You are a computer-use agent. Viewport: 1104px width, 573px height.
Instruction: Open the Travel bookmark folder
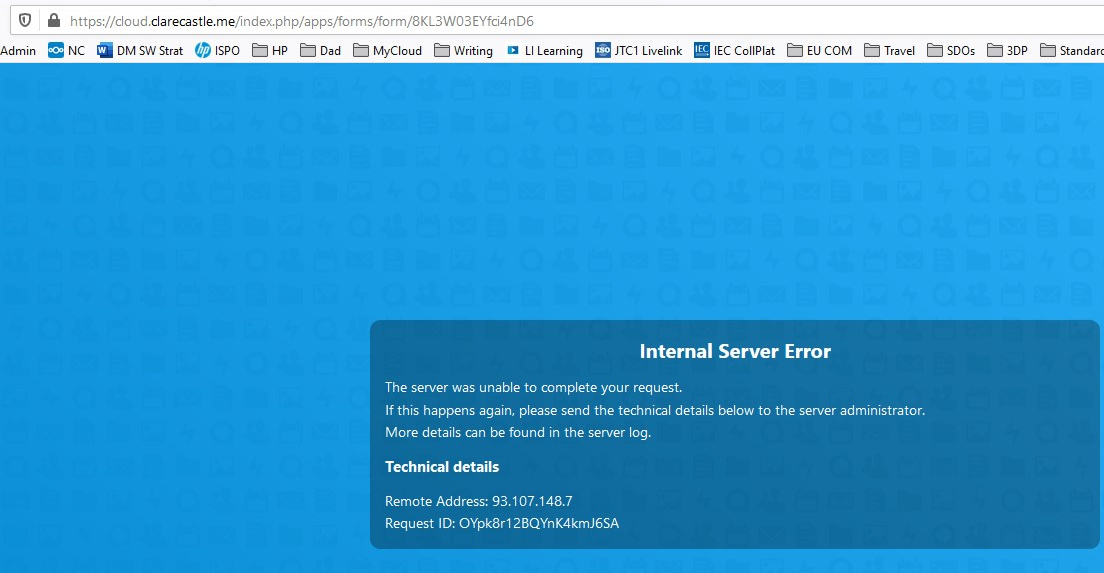click(x=889, y=50)
